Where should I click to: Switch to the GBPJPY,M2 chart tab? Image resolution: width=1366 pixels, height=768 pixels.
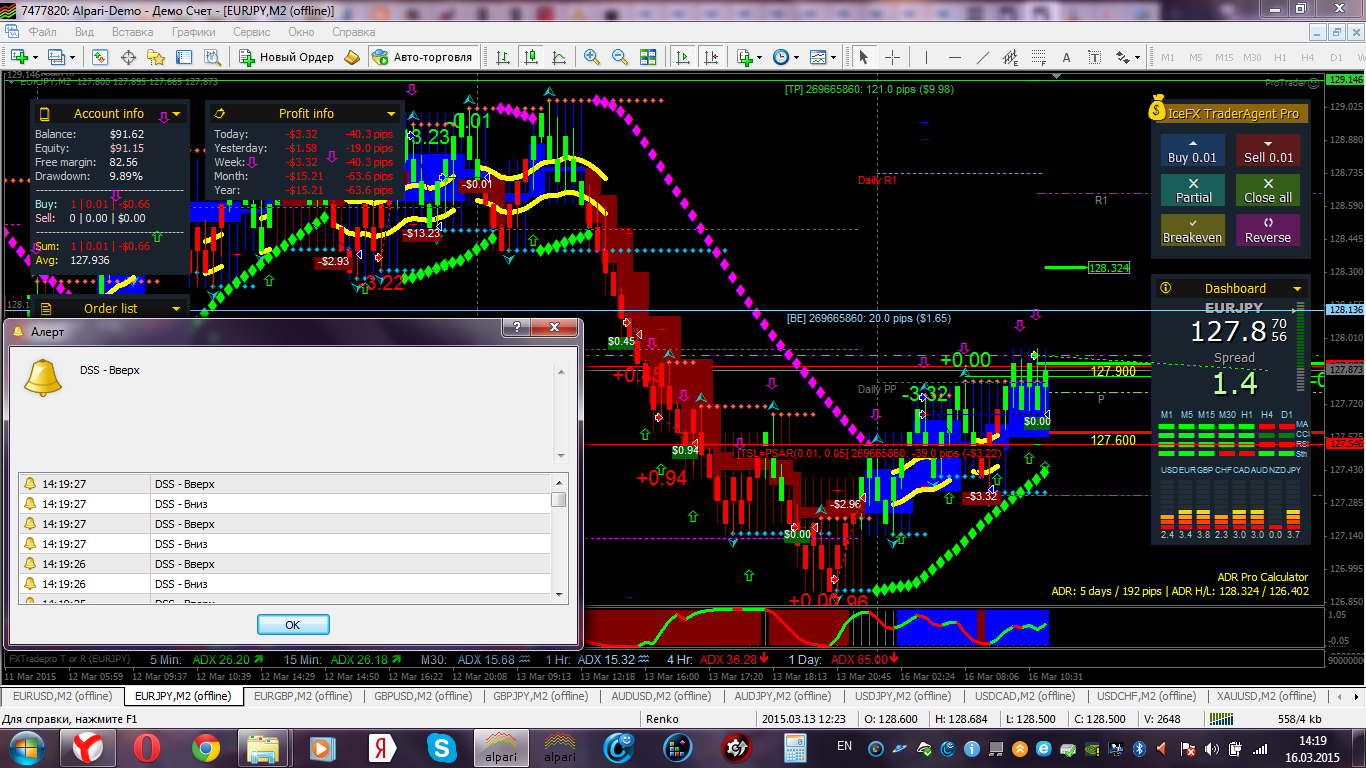coord(541,696)
